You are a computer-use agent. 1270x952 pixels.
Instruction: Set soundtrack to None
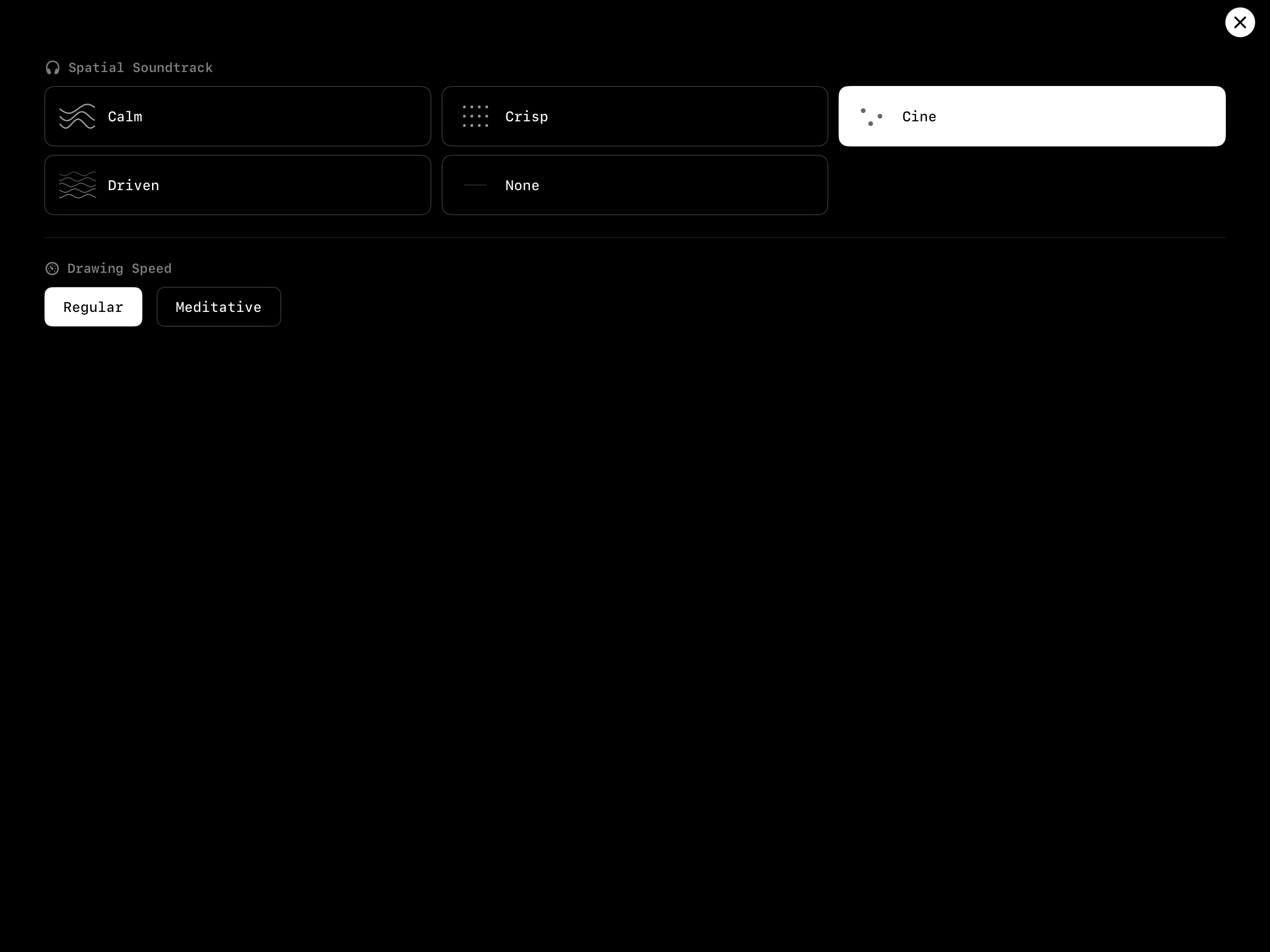point(635,185)
